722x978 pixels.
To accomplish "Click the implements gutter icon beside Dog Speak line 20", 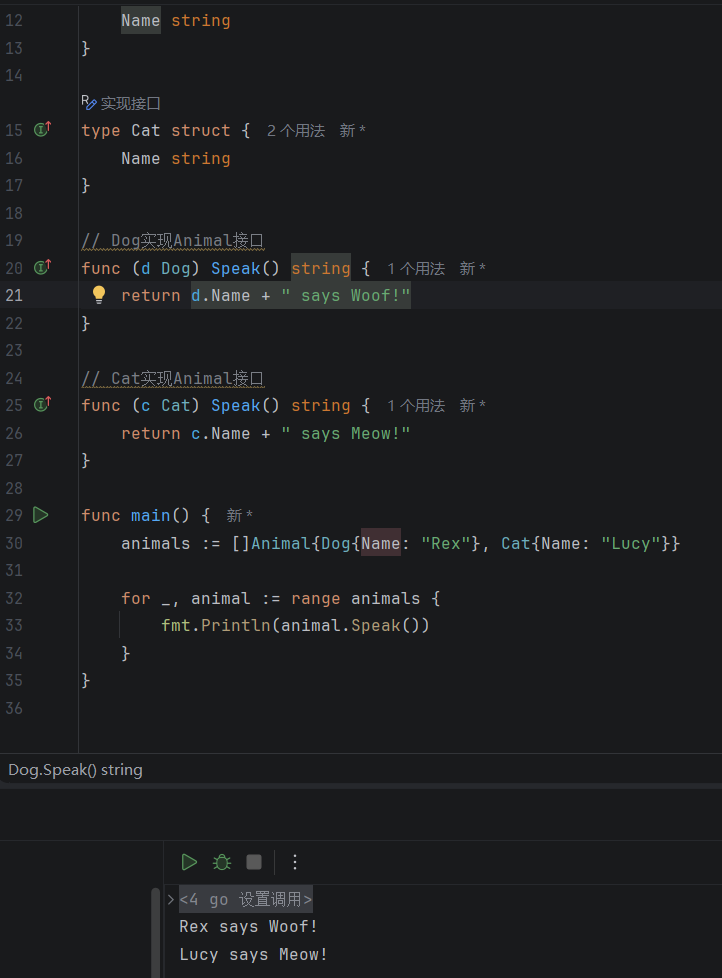I will click(x=42, y=267).
